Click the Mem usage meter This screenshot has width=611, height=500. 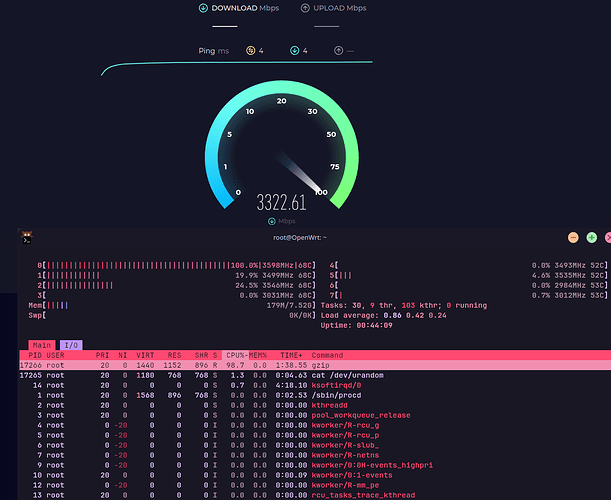tap(172, 305)
